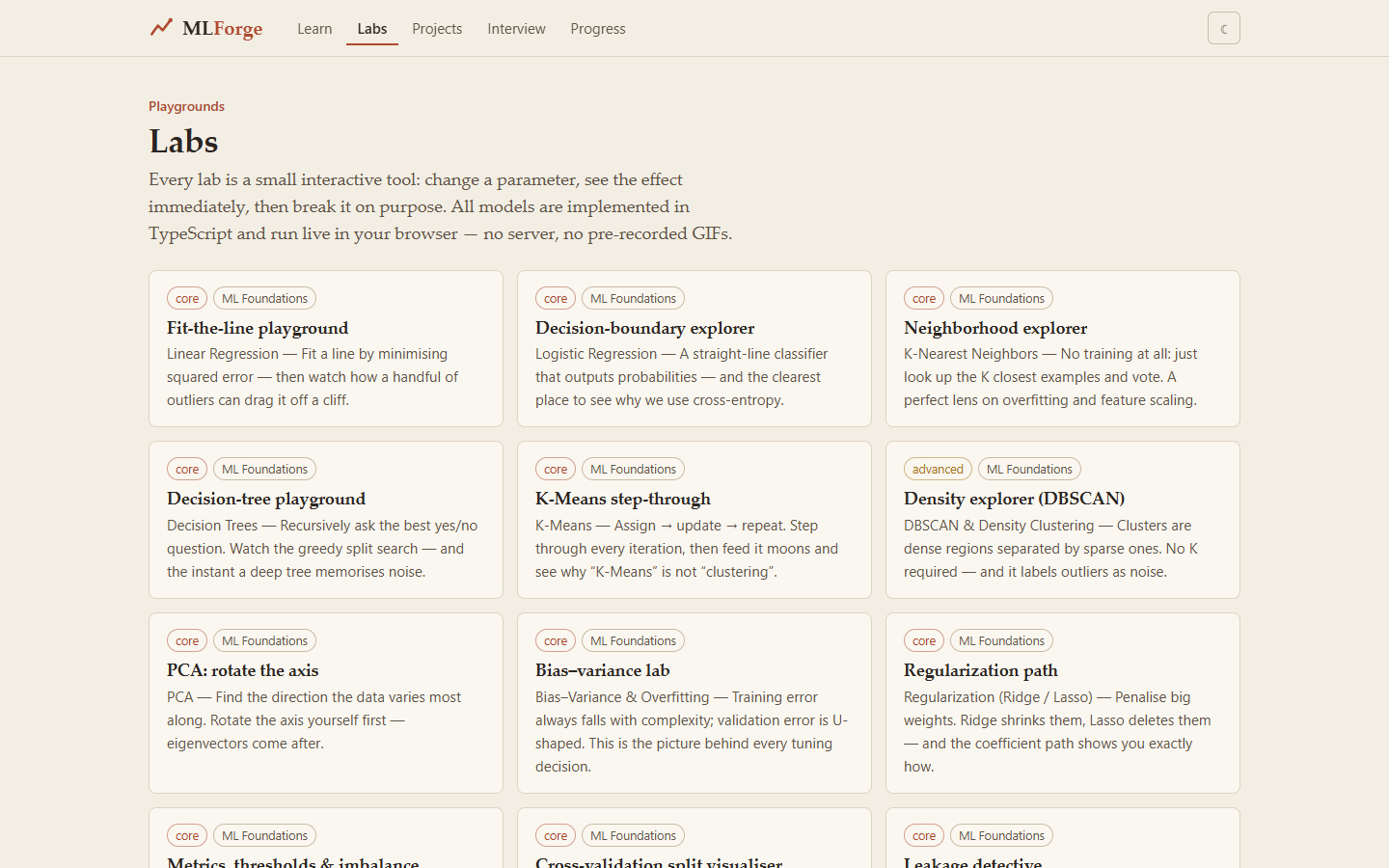Click the Playgrounds label above Labs
Image resolution: width=1389 pixels, height=868 pixels.
tap(186, 106)
